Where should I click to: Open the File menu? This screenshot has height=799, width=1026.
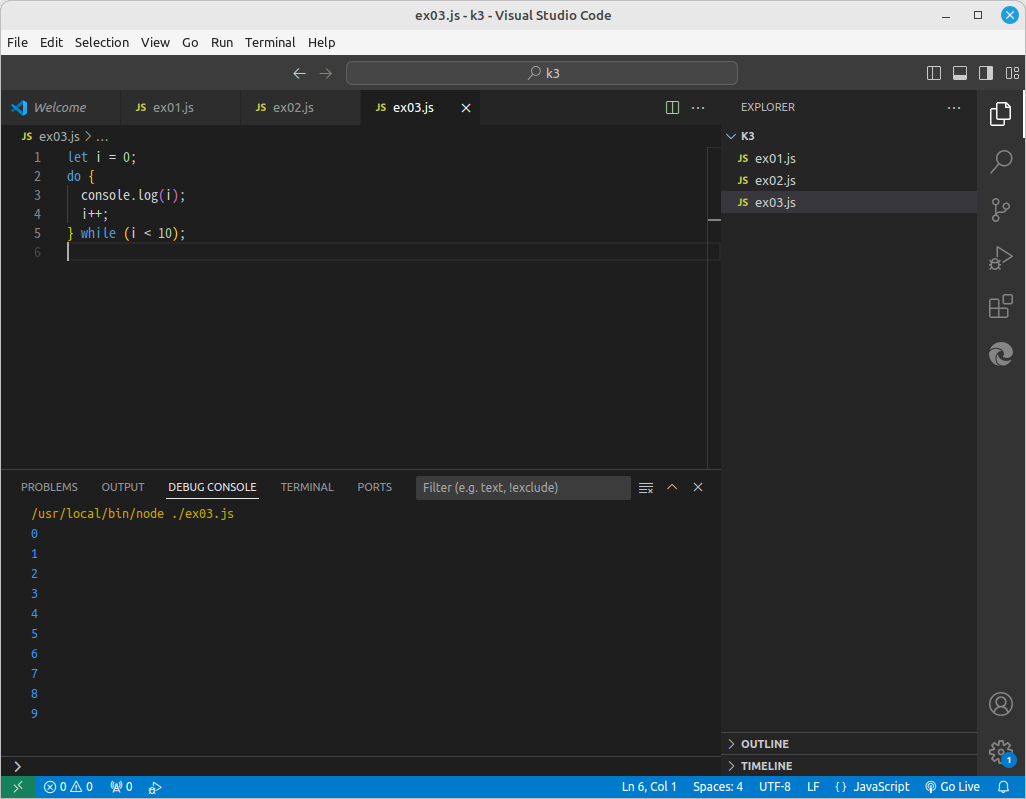point(18,43)
